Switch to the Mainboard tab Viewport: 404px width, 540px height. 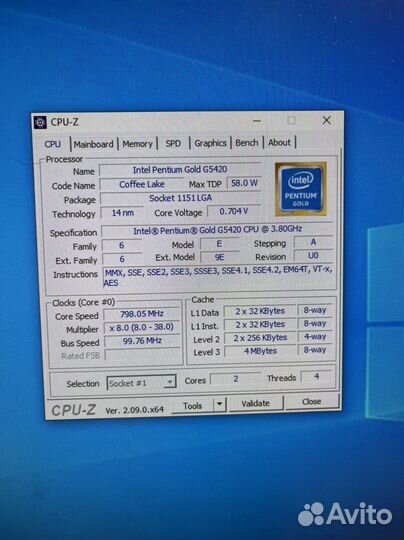point(93,144)
